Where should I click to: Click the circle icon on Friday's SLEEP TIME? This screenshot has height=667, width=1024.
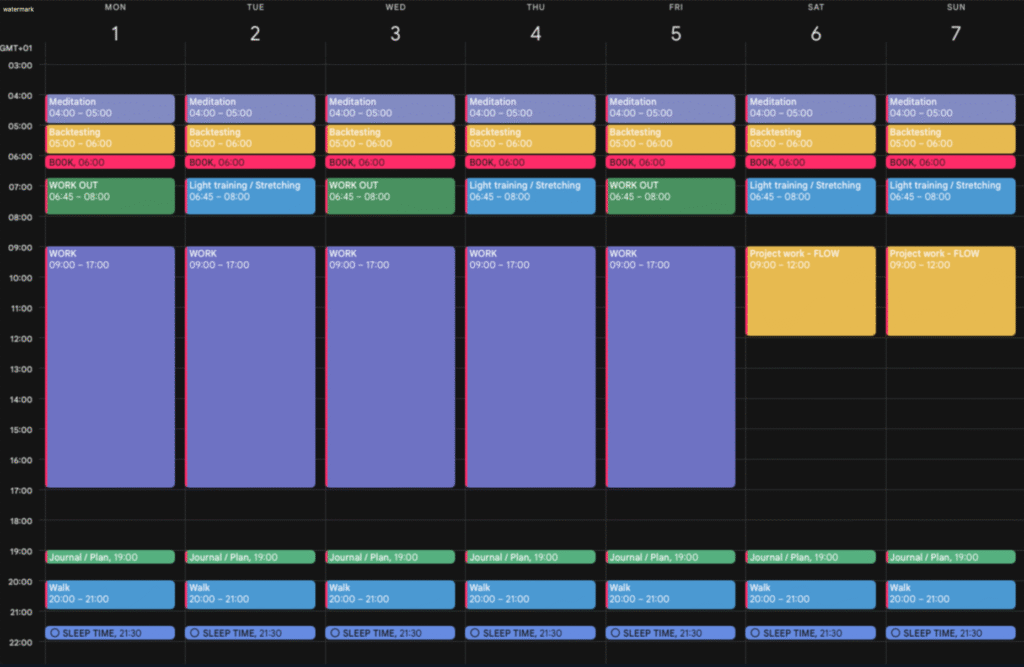coord(615,633)
